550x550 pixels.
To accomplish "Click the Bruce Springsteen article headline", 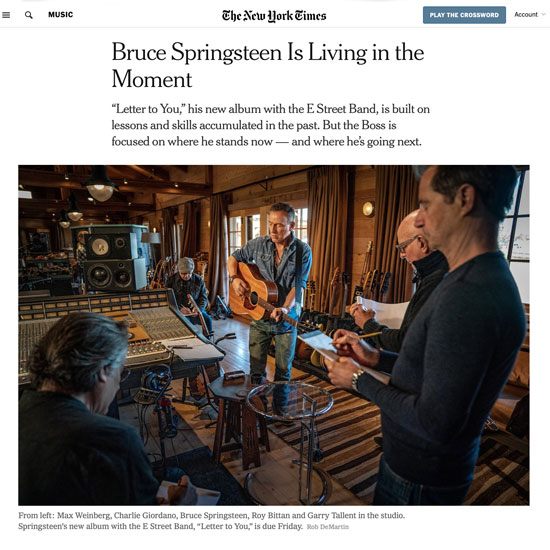I will point(268,66).
